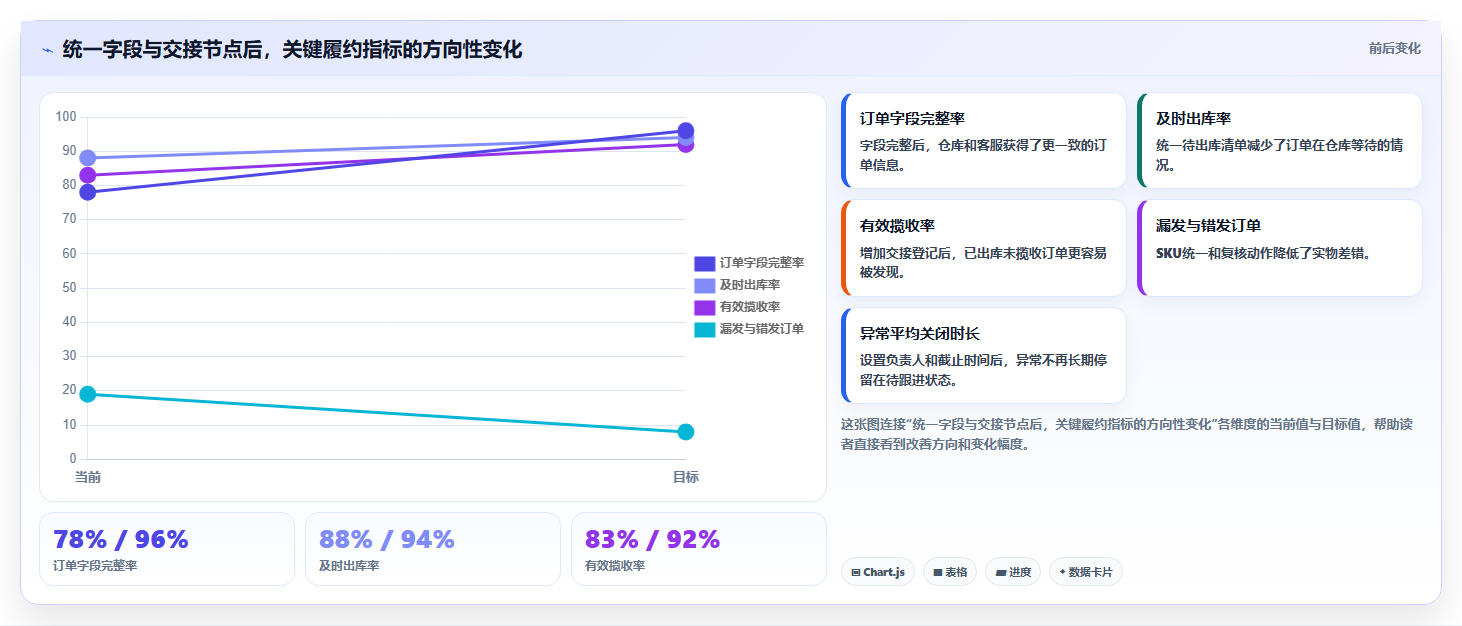Open the 异常平均关闭时长 description card
This screenshot has width=1462, height=626.
pyautogui.click(x=984, y=356)
